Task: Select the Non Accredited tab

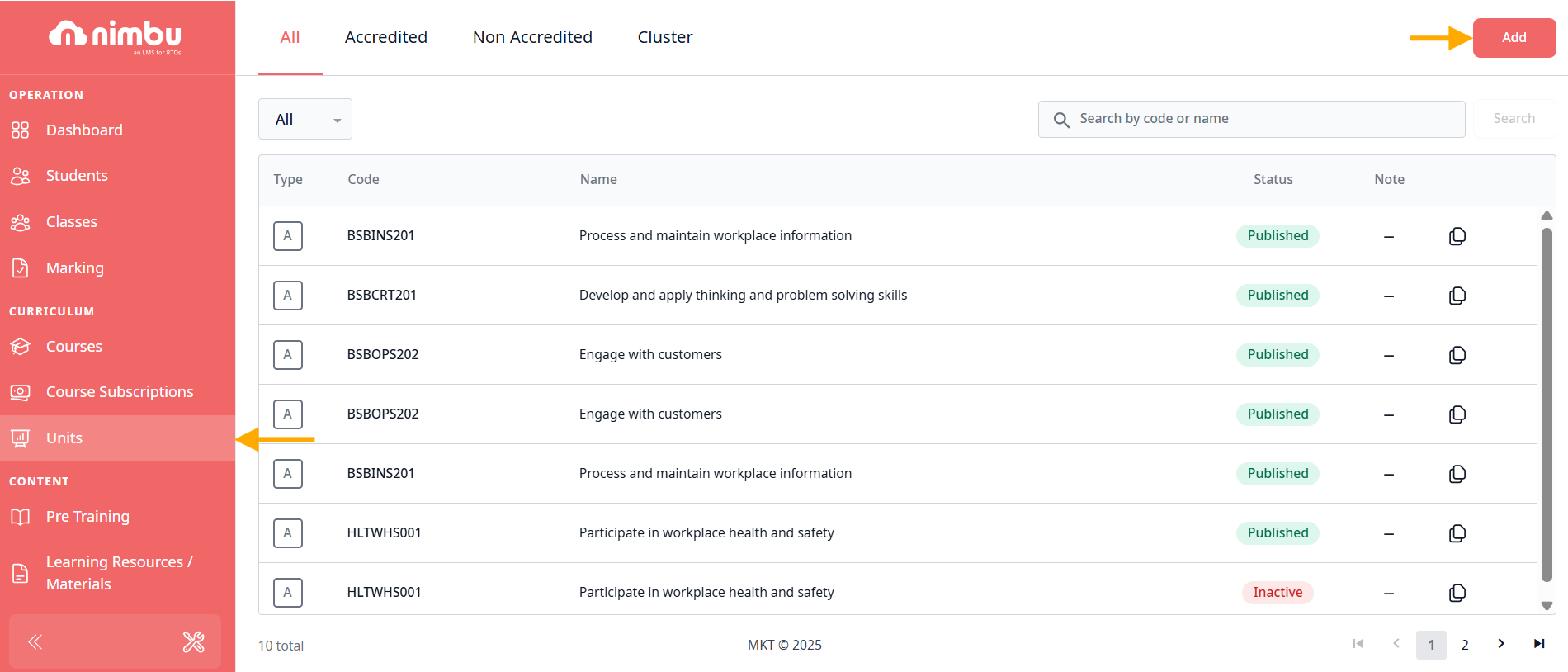Action: click(532, 37)
